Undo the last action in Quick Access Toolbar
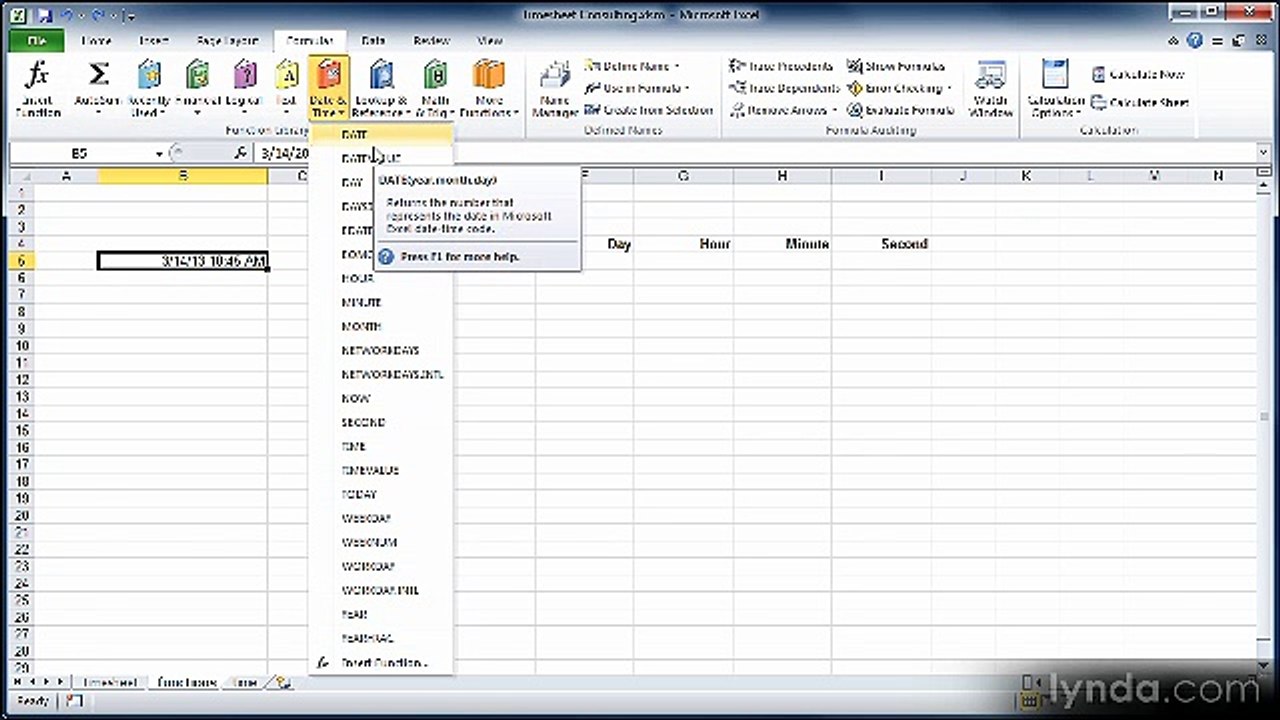The width and height of the screenshot is (1280, 720). tap(66, 15)
